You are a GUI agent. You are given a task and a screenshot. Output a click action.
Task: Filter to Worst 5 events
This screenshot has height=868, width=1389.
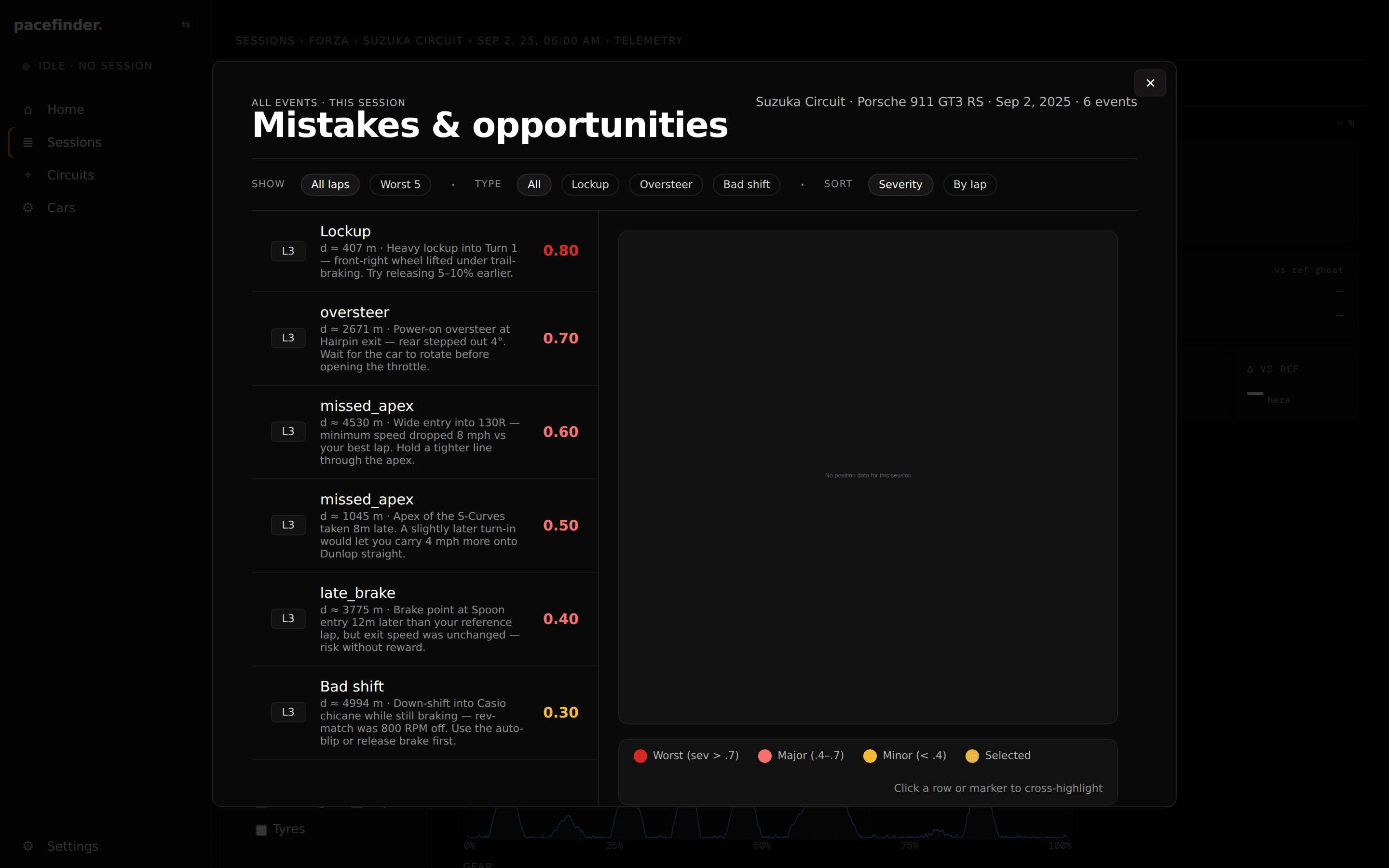[x=400, y=184]
